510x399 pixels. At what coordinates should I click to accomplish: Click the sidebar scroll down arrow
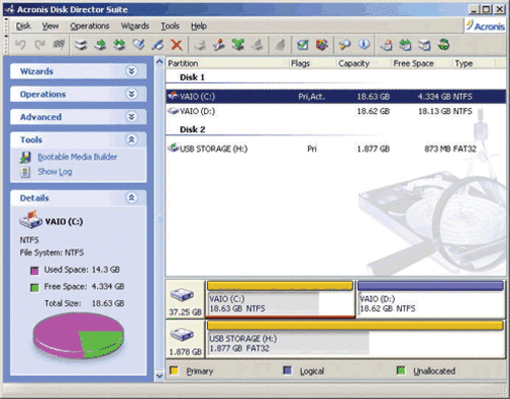coord(160,376)
